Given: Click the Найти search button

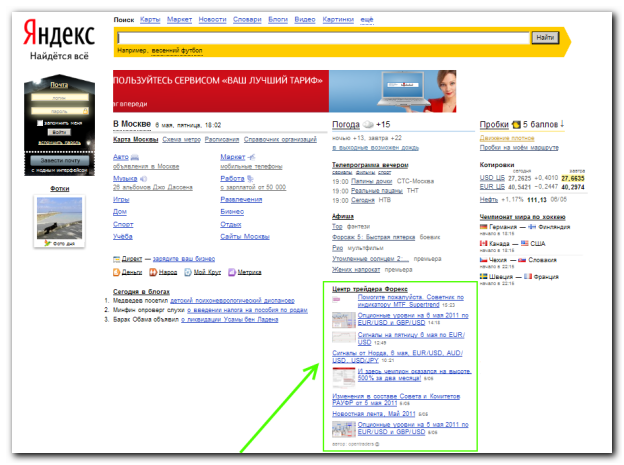Looking at the screenshot, I should tap(545, 37).
